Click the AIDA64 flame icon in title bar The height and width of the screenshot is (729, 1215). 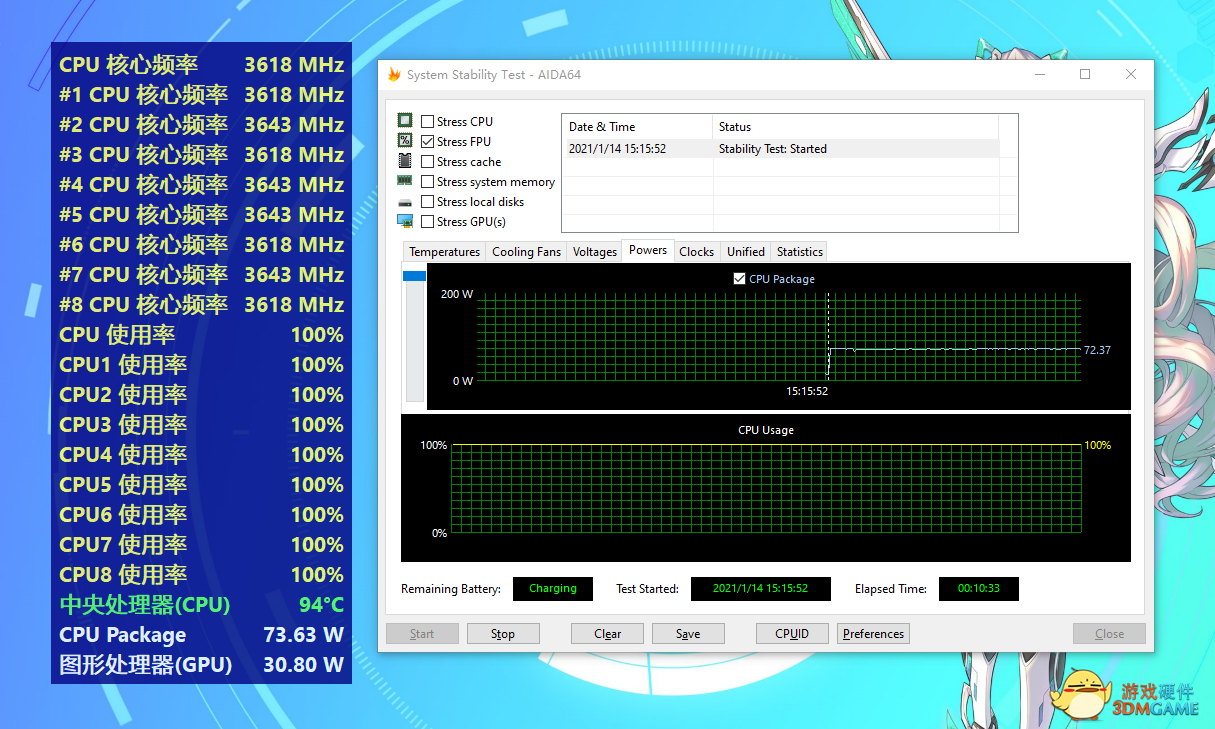coord(394,75)
